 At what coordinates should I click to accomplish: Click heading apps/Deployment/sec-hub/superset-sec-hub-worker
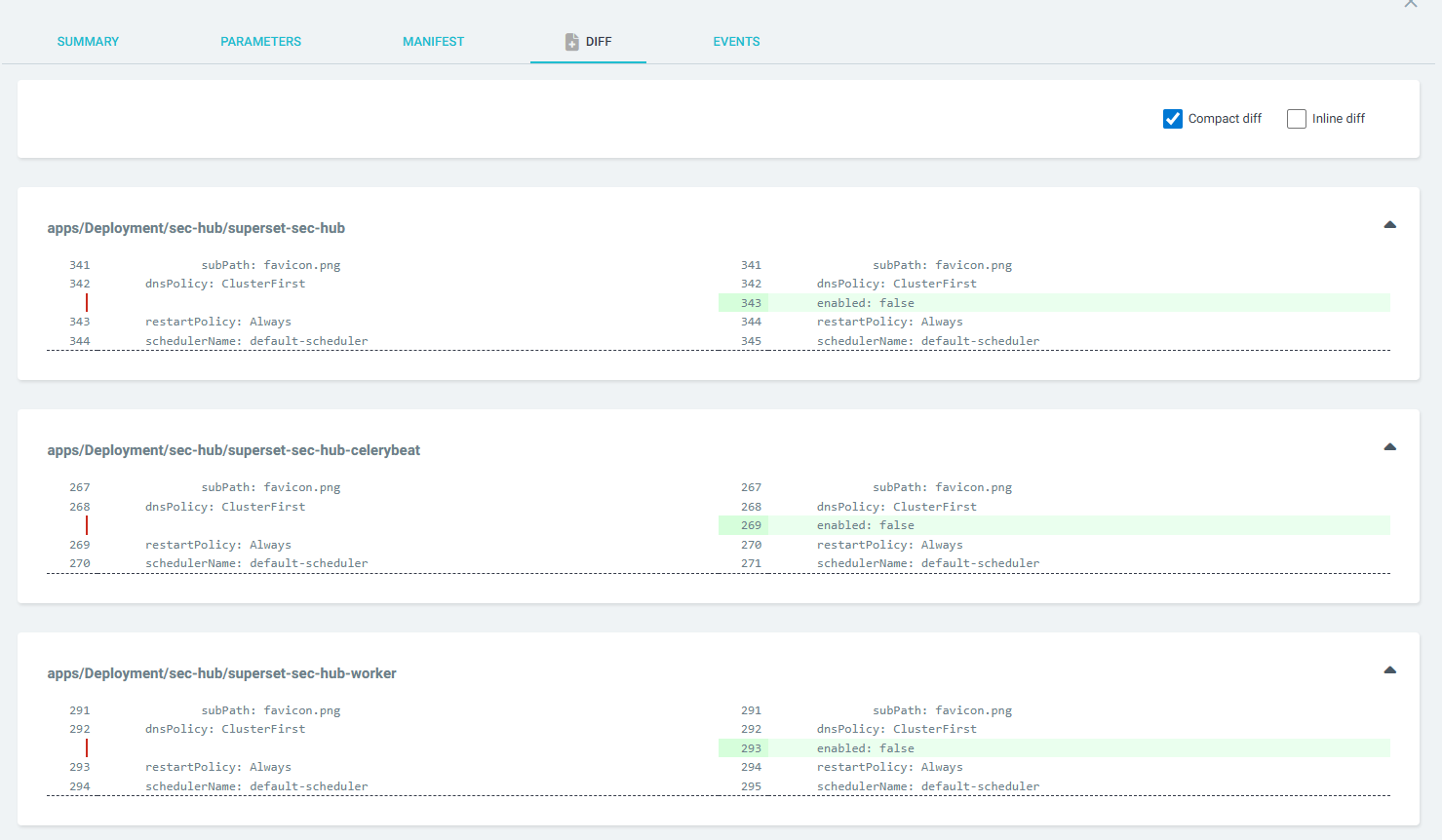221,673
